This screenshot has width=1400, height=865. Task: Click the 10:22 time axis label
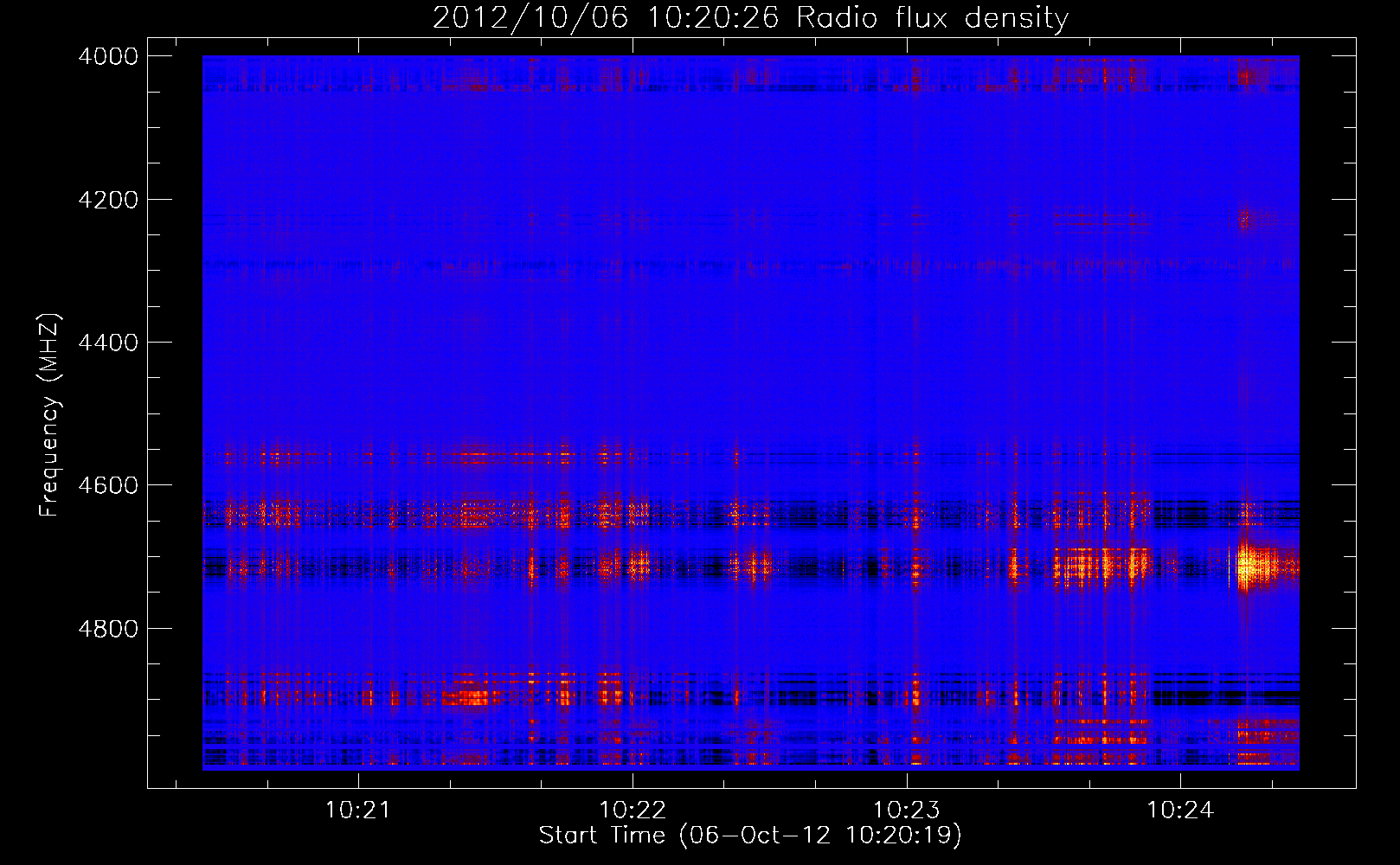633,811
